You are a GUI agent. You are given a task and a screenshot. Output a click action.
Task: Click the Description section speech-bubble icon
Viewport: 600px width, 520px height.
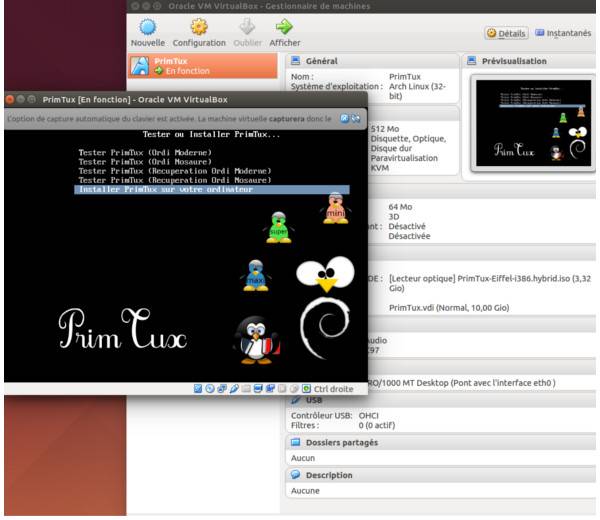tap(295, 475)
